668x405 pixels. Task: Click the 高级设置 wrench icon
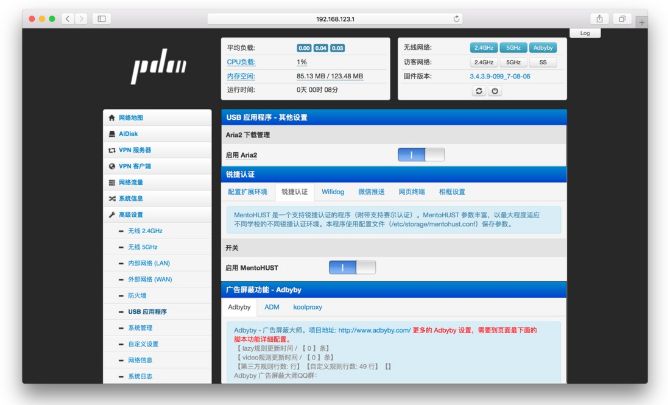click(112, 215)
